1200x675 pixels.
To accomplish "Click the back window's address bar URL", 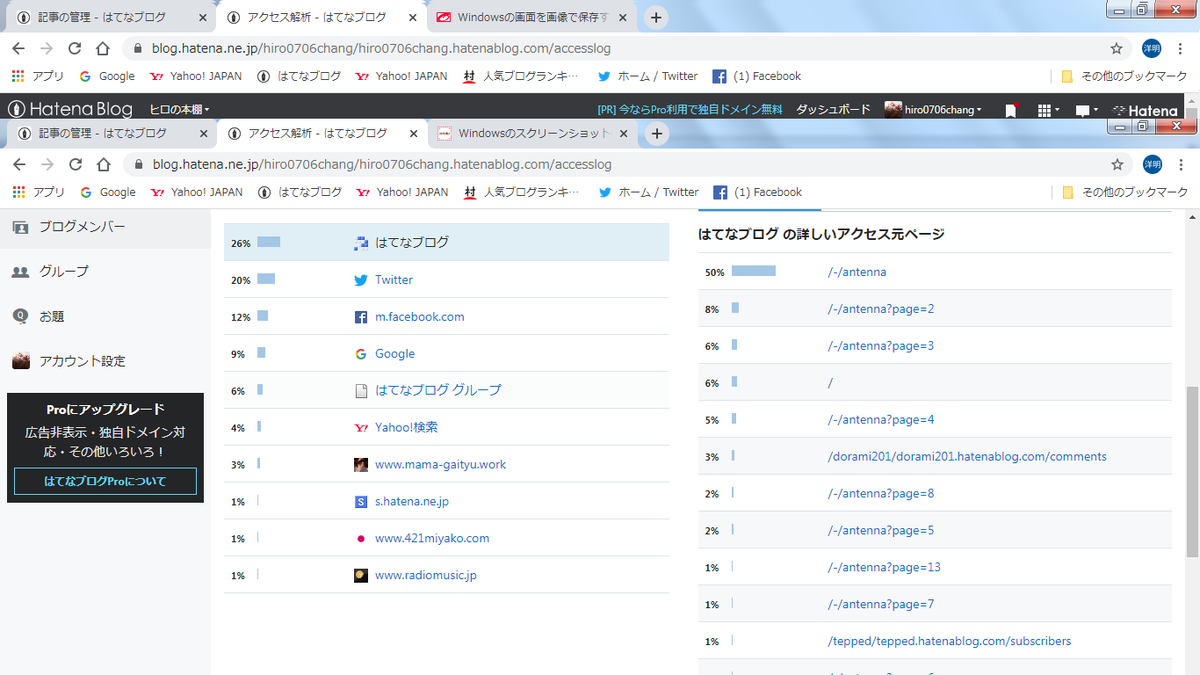I will (x=381, y=48).
